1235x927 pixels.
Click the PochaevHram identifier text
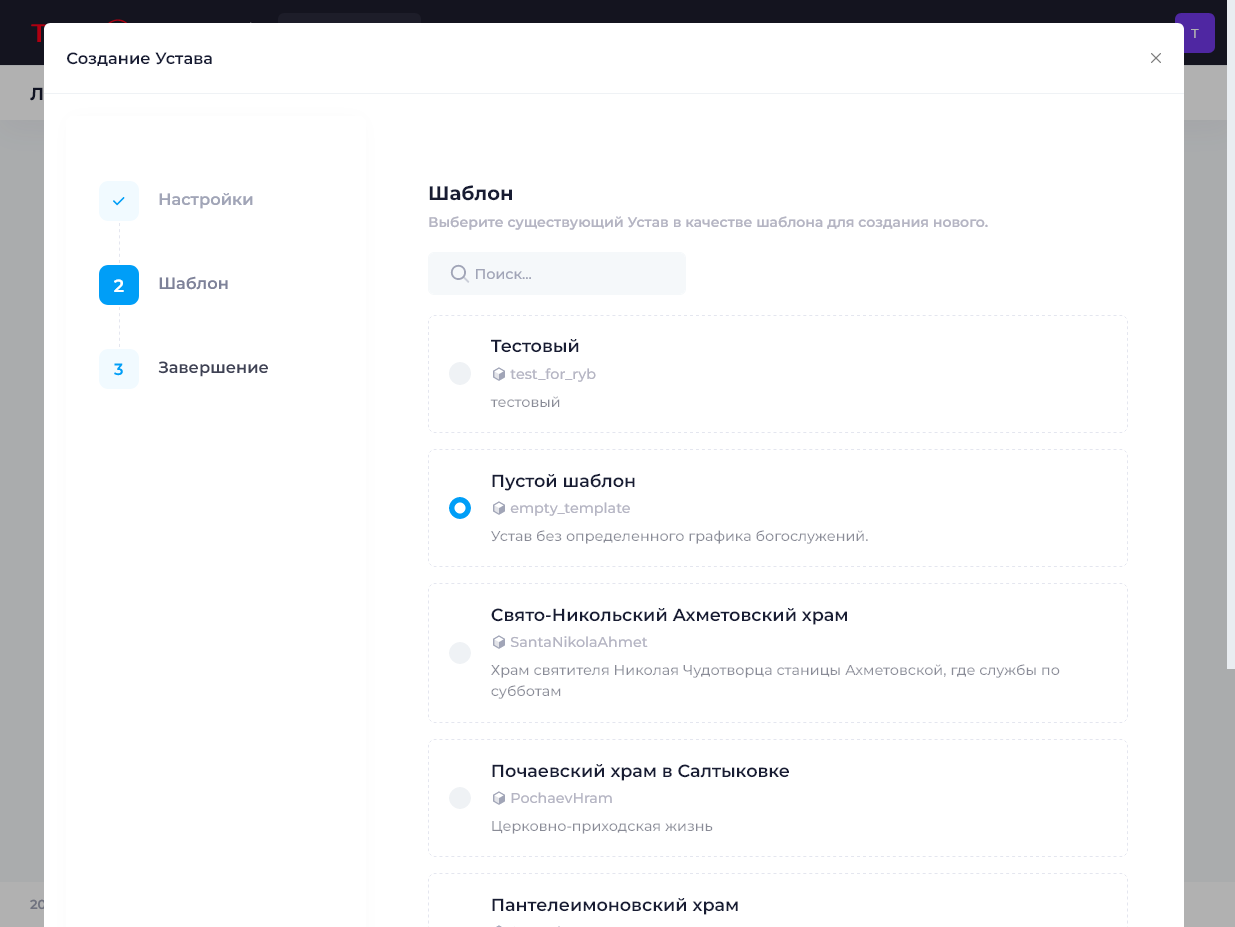pyautogui.click(x=561, y=798)
